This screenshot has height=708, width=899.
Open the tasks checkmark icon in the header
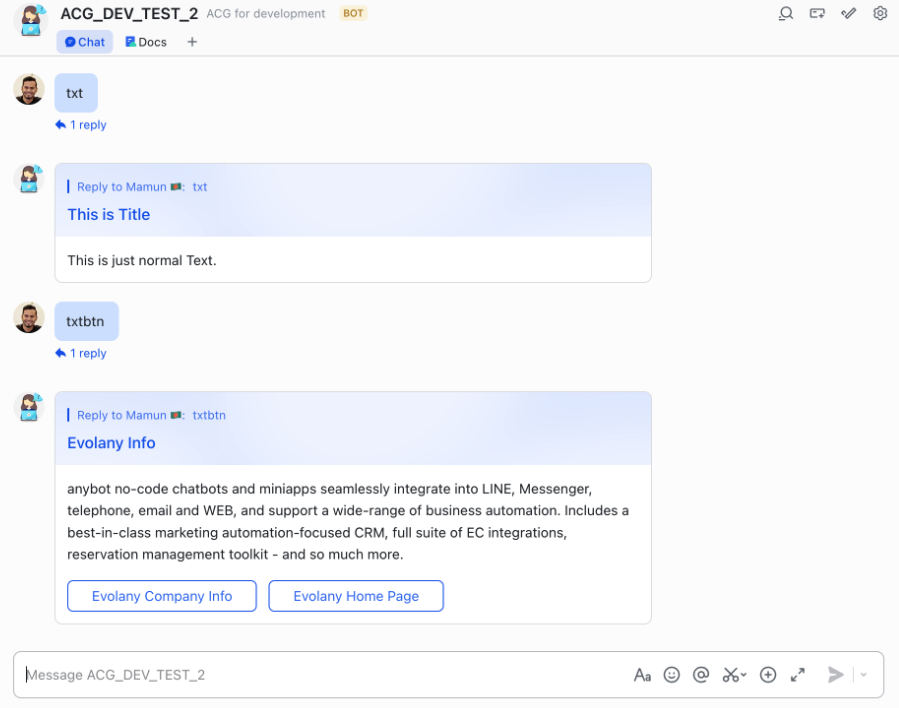849,14
